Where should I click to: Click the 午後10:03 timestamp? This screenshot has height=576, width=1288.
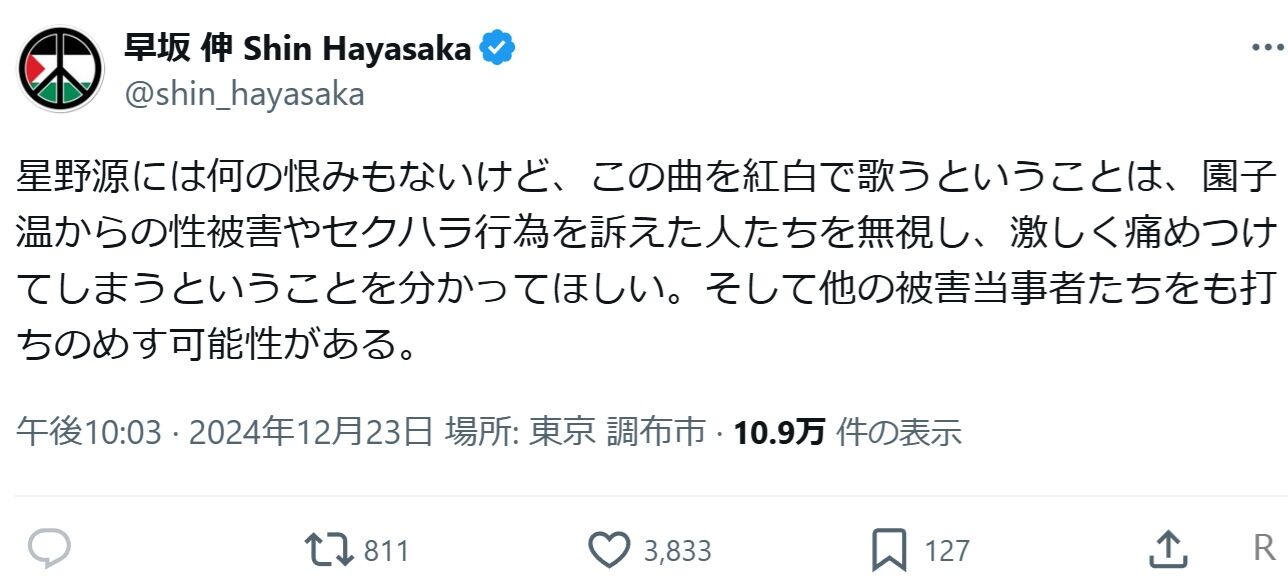tap(88, 431)
